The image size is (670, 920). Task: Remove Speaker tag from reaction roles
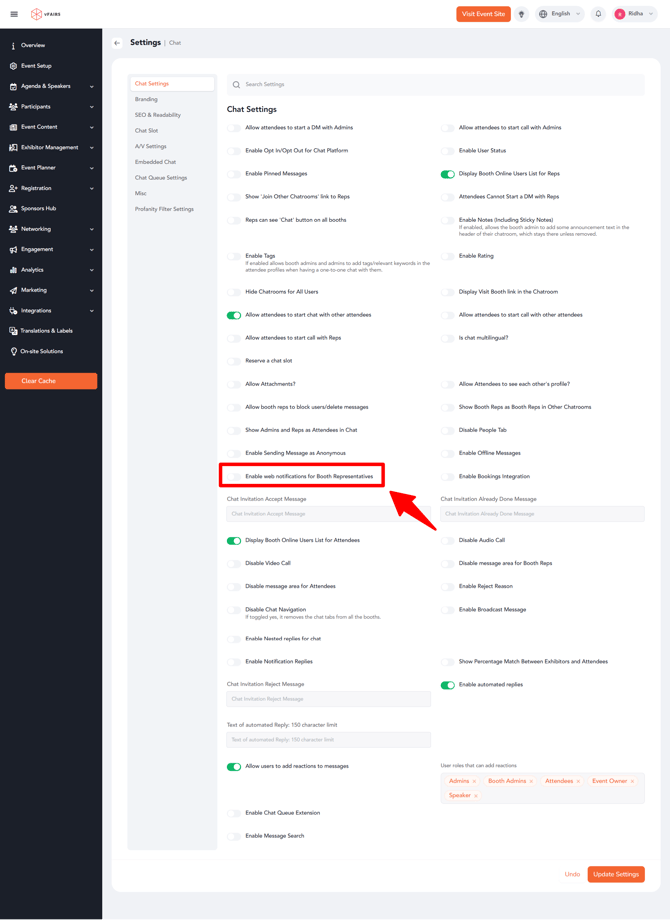(476, 796)
